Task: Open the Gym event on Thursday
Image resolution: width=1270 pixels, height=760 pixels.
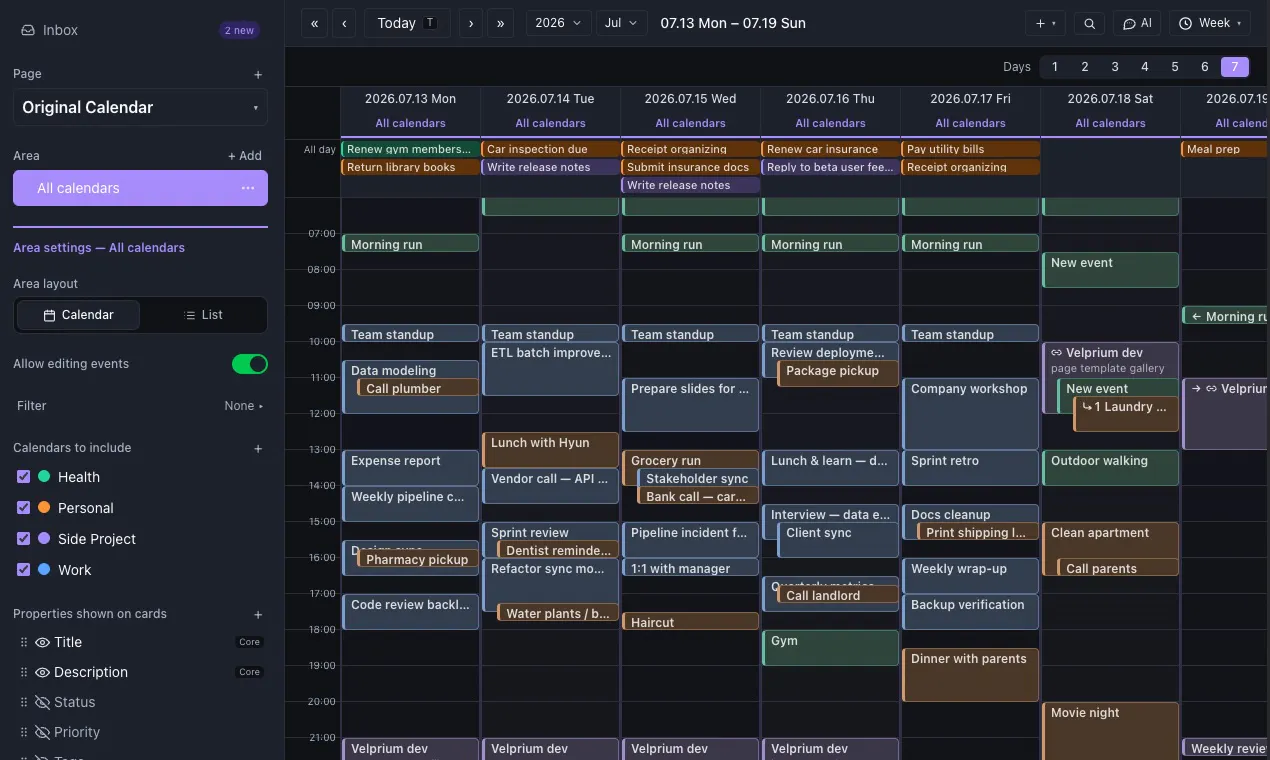Action: (830, 648)
